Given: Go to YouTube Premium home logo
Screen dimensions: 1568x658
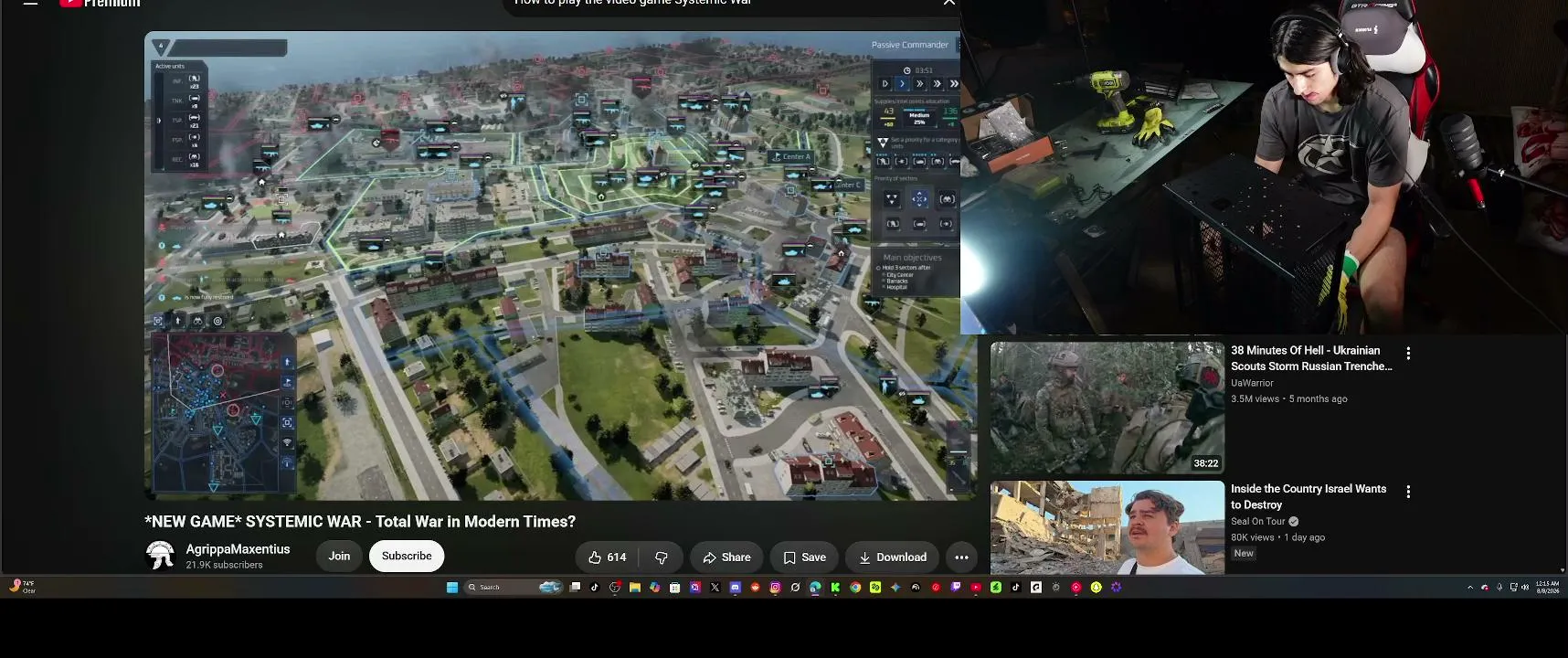Looking at the screenshot, I should click(101, 3).
